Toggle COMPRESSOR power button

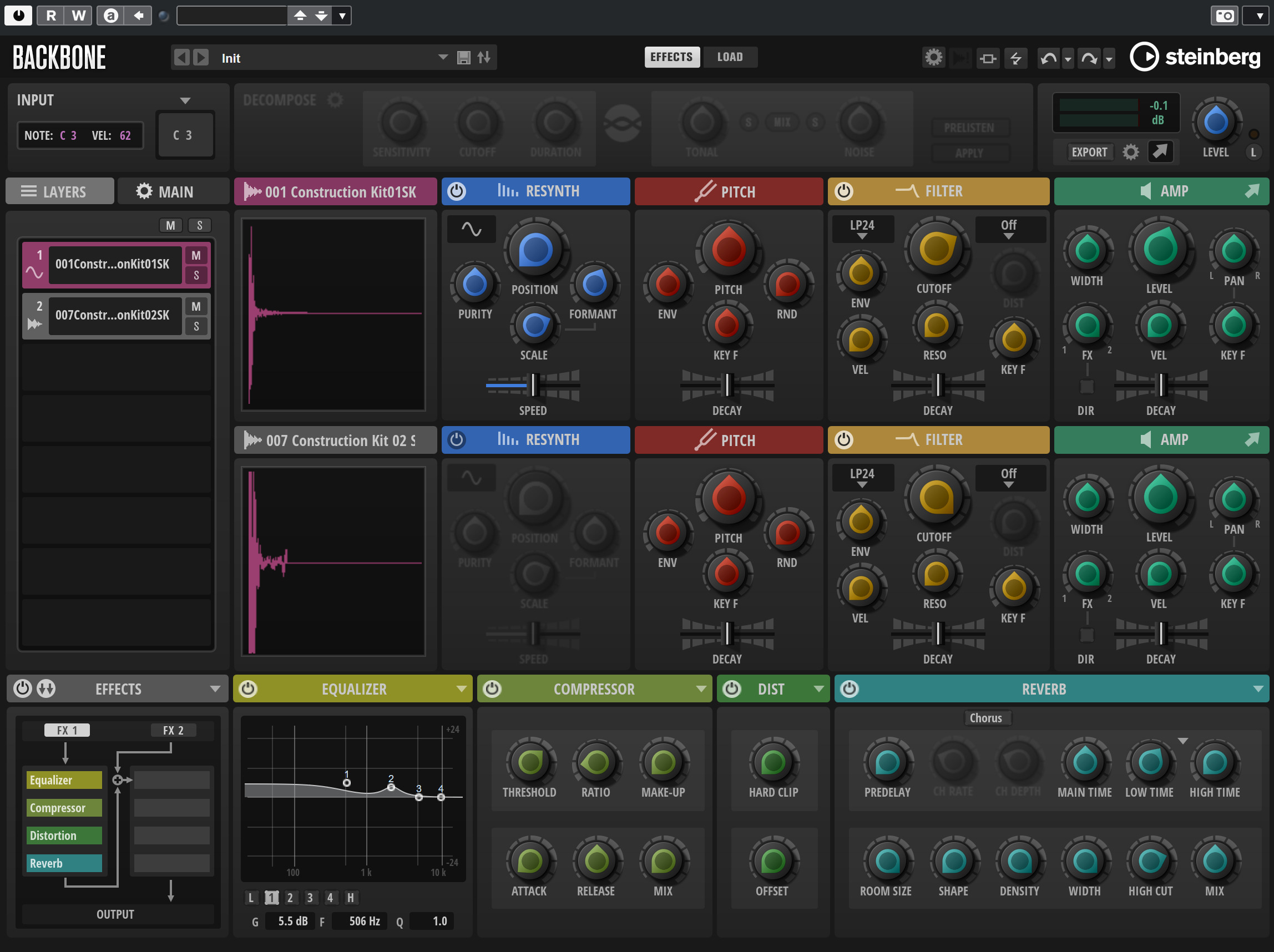coord(492,688)
